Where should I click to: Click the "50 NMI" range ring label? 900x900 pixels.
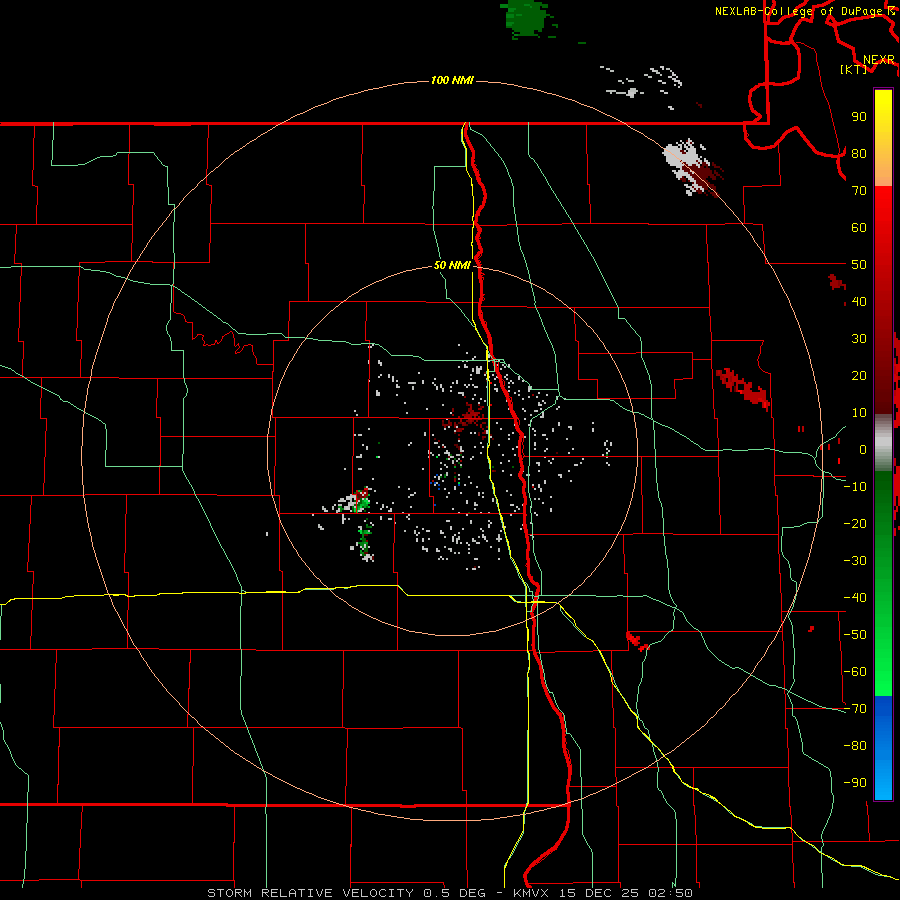point(452,265)
